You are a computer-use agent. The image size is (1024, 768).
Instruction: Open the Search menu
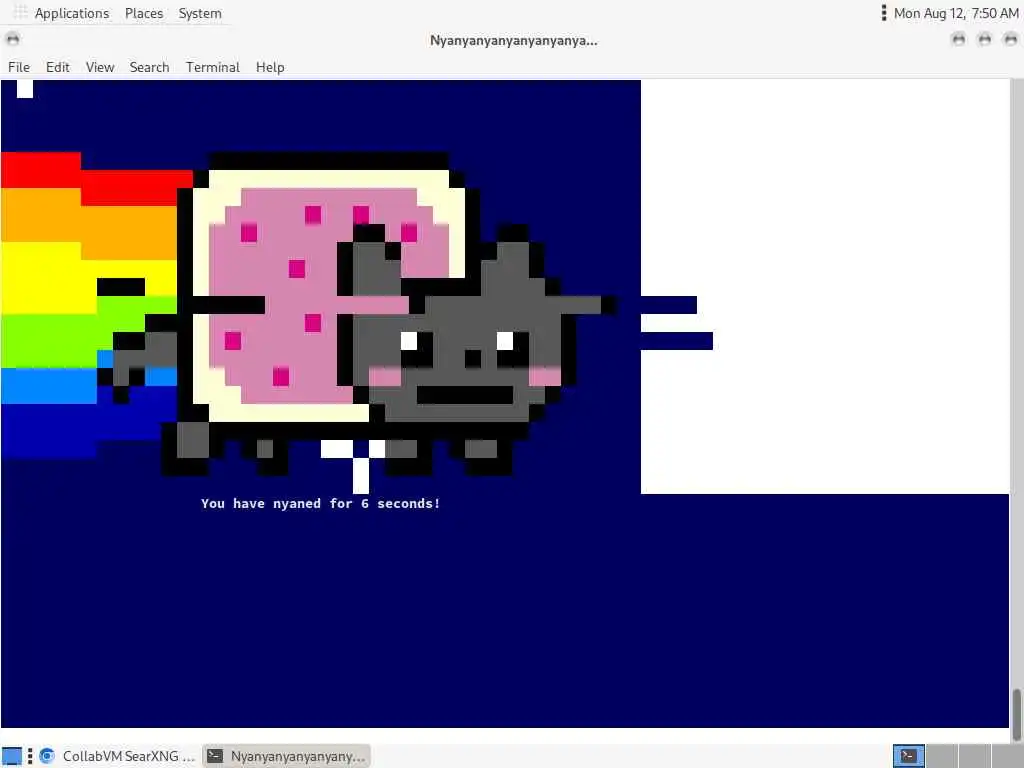[x=149, y=67]
